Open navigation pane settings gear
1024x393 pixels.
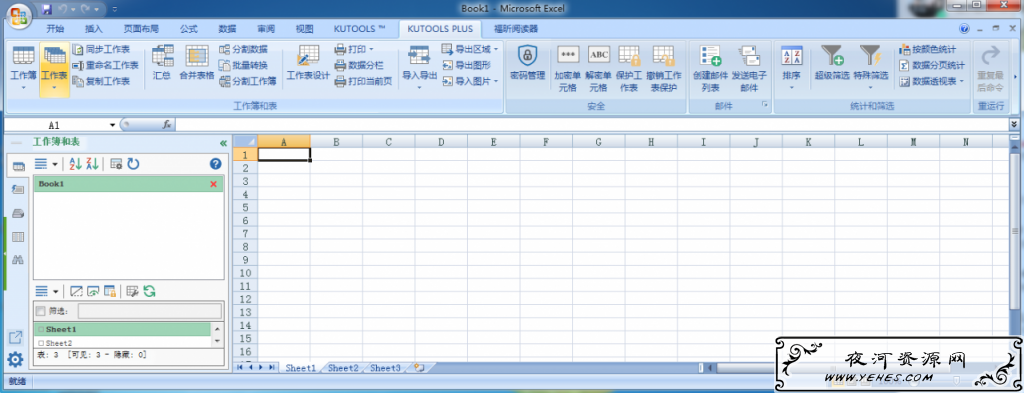click(15, 359)
